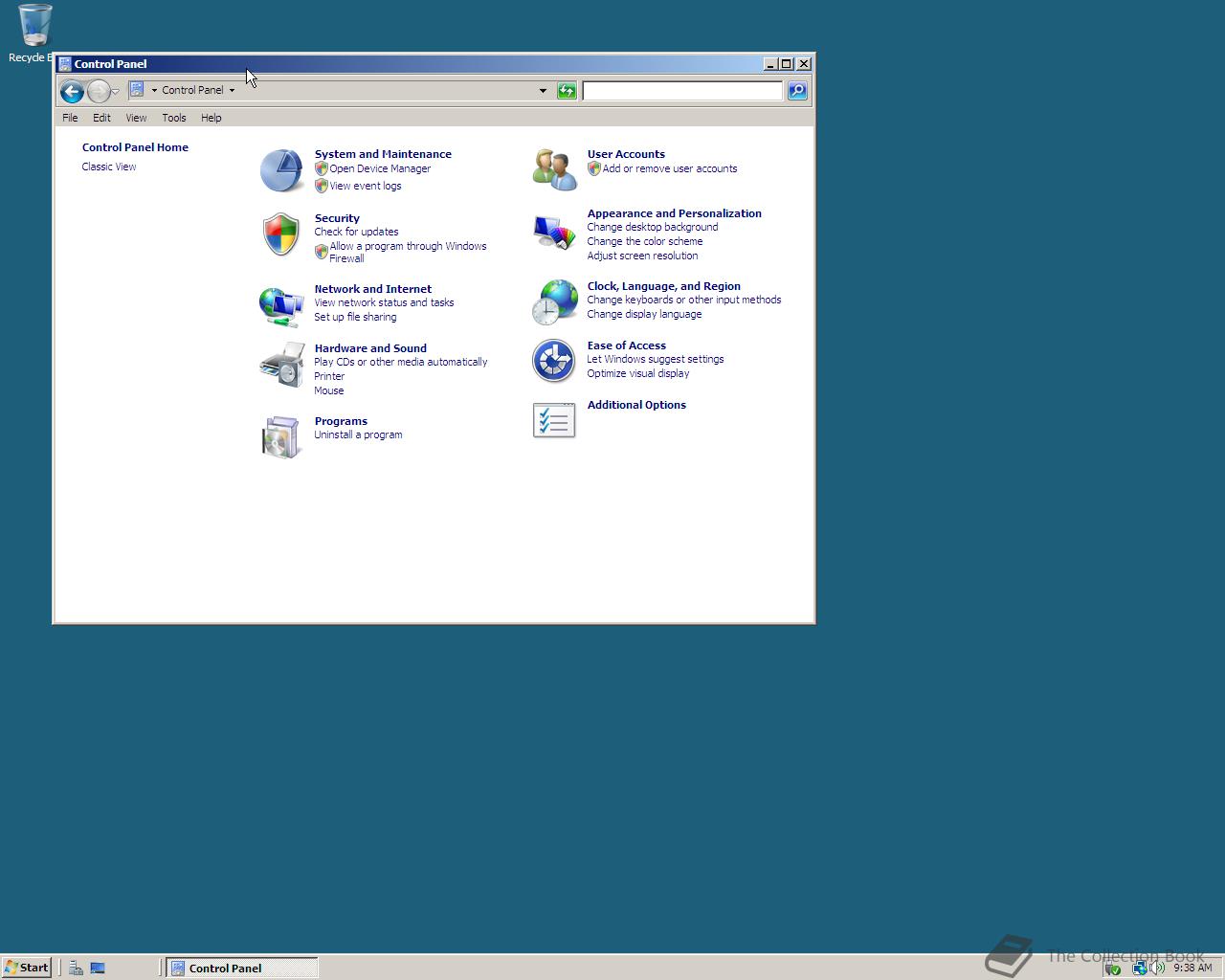Click into the Control Panel search box
Image resolution: width=1225 pixels, height=980 pixels.
click(x=682, y=91)
